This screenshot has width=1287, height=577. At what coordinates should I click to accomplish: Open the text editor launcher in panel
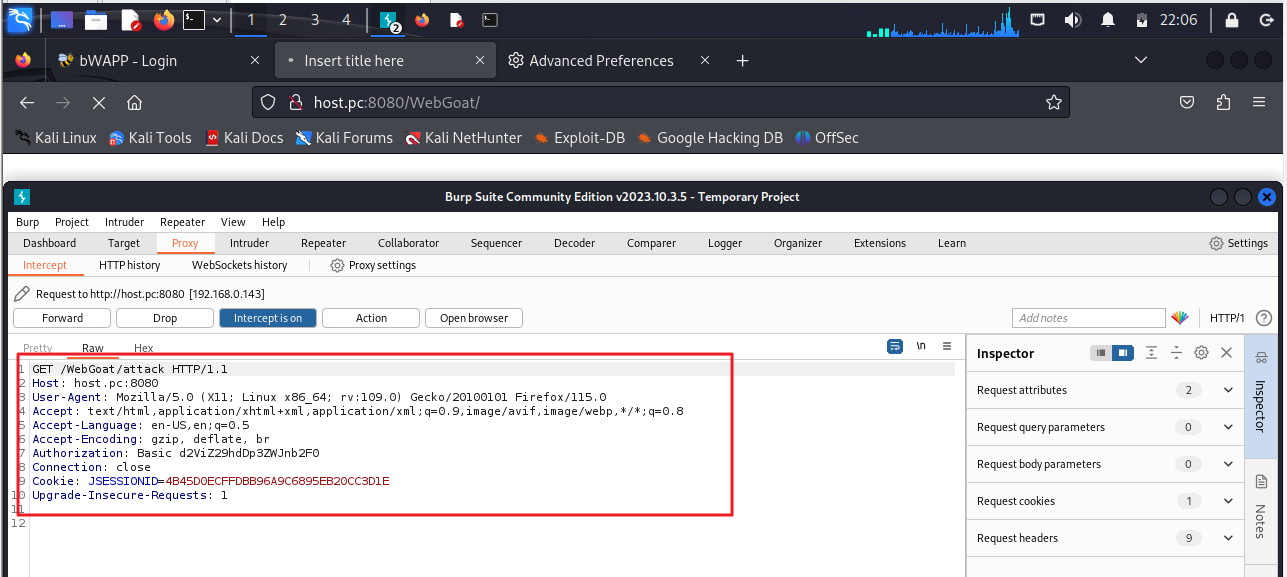point(130,19)
